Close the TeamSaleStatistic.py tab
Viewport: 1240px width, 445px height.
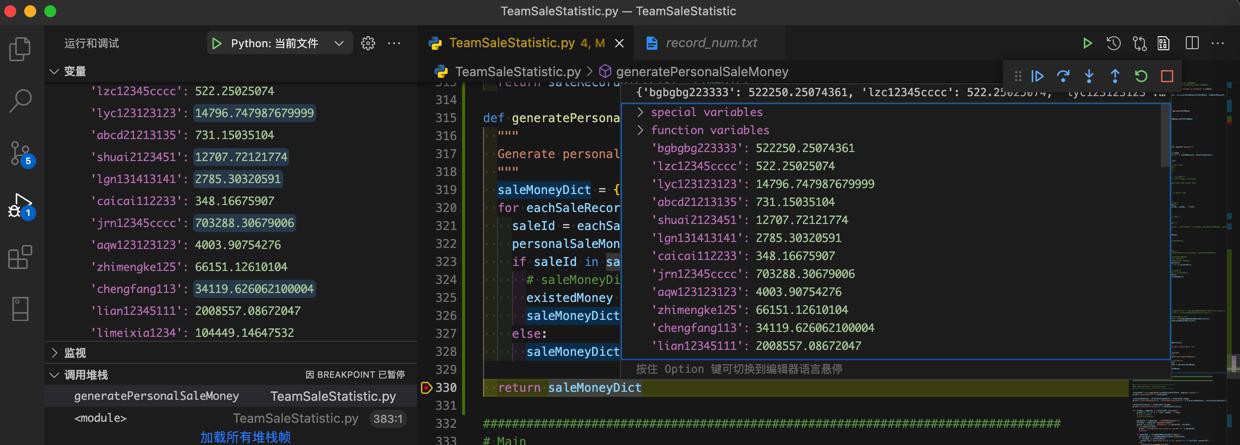[619, 43]
